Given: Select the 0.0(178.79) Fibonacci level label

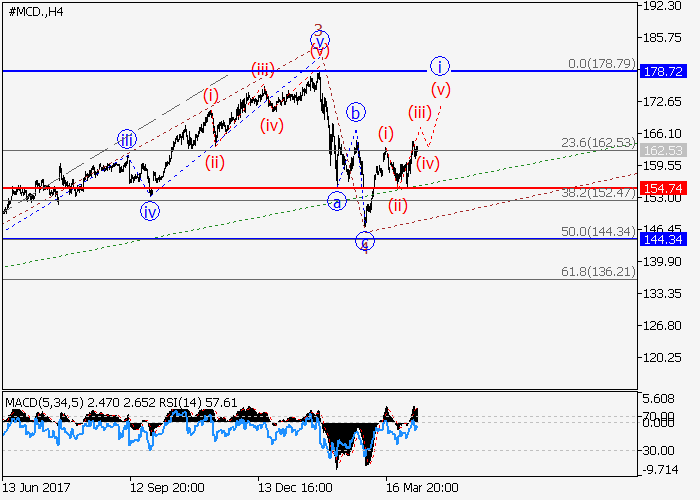Looking at the screenshot, I should point(601,63).
